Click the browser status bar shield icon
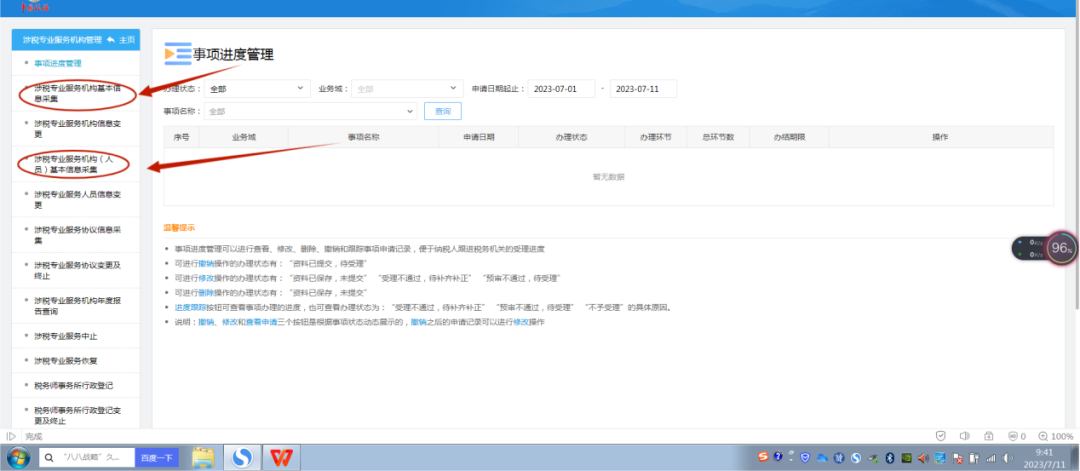The width and height of the screenshot is (1080, 471). tap(940, 436)
